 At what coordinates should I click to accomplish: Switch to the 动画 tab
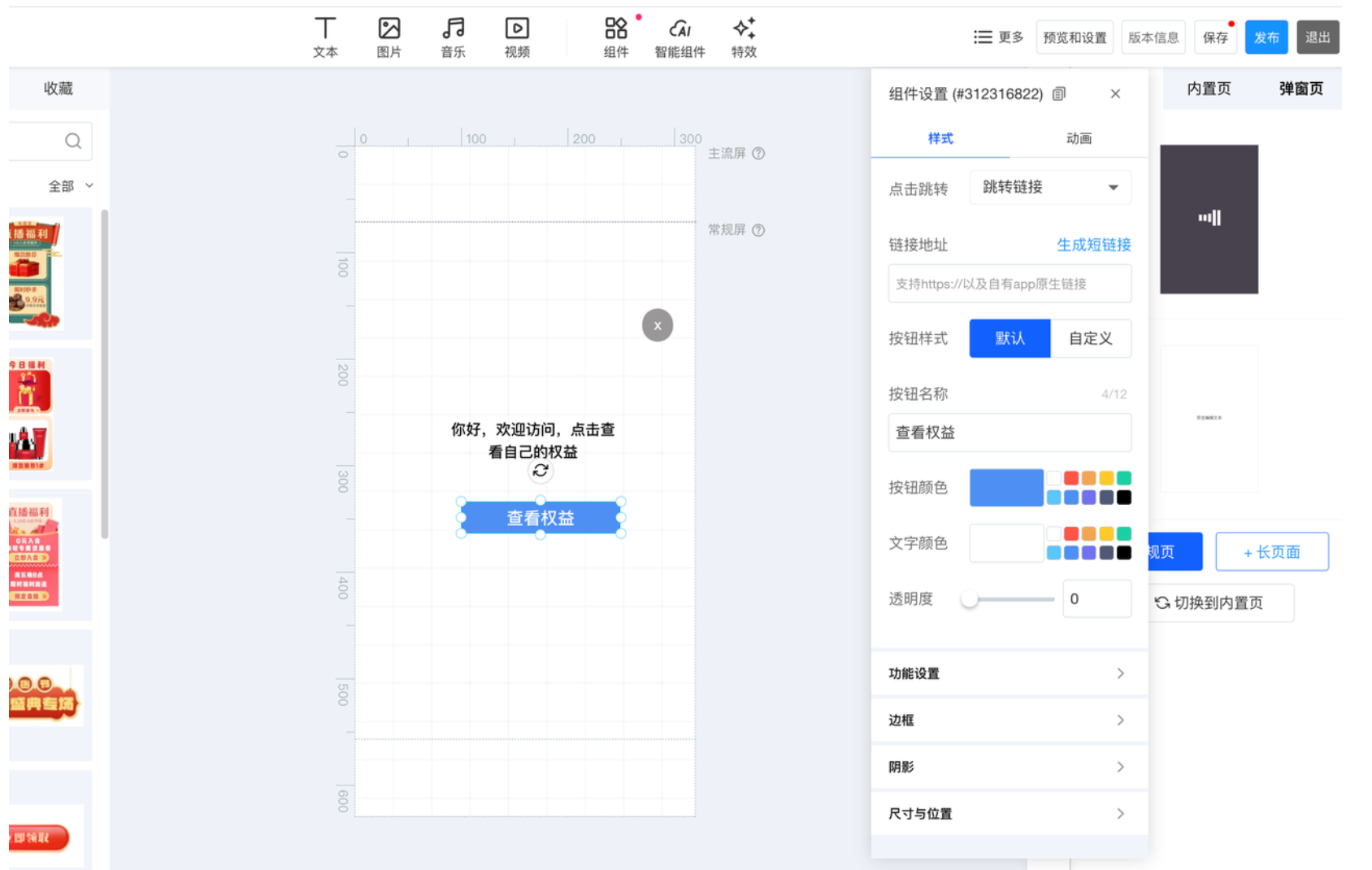1079,139
